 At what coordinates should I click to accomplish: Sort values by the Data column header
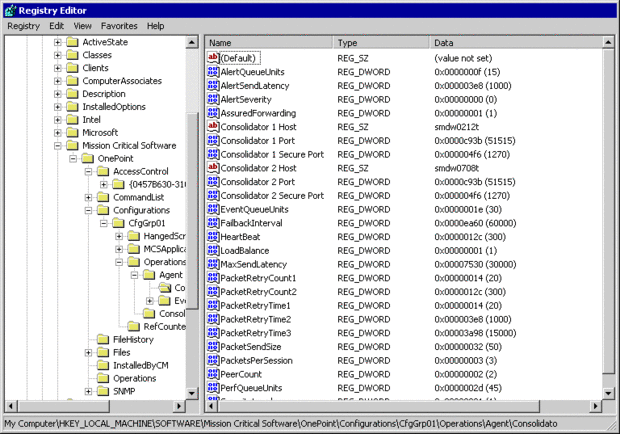pos(516,43)
